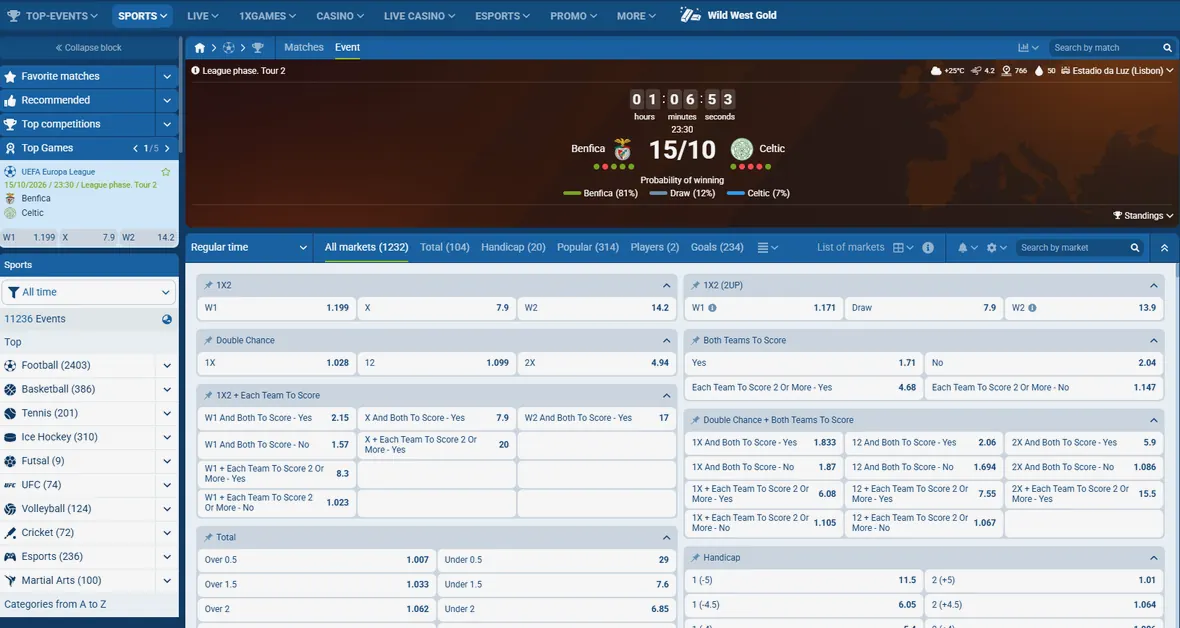The height and width of the screenshot is (628, 1180).
Task: Click the football icon in breadcrumb
Action: (229, 47)
